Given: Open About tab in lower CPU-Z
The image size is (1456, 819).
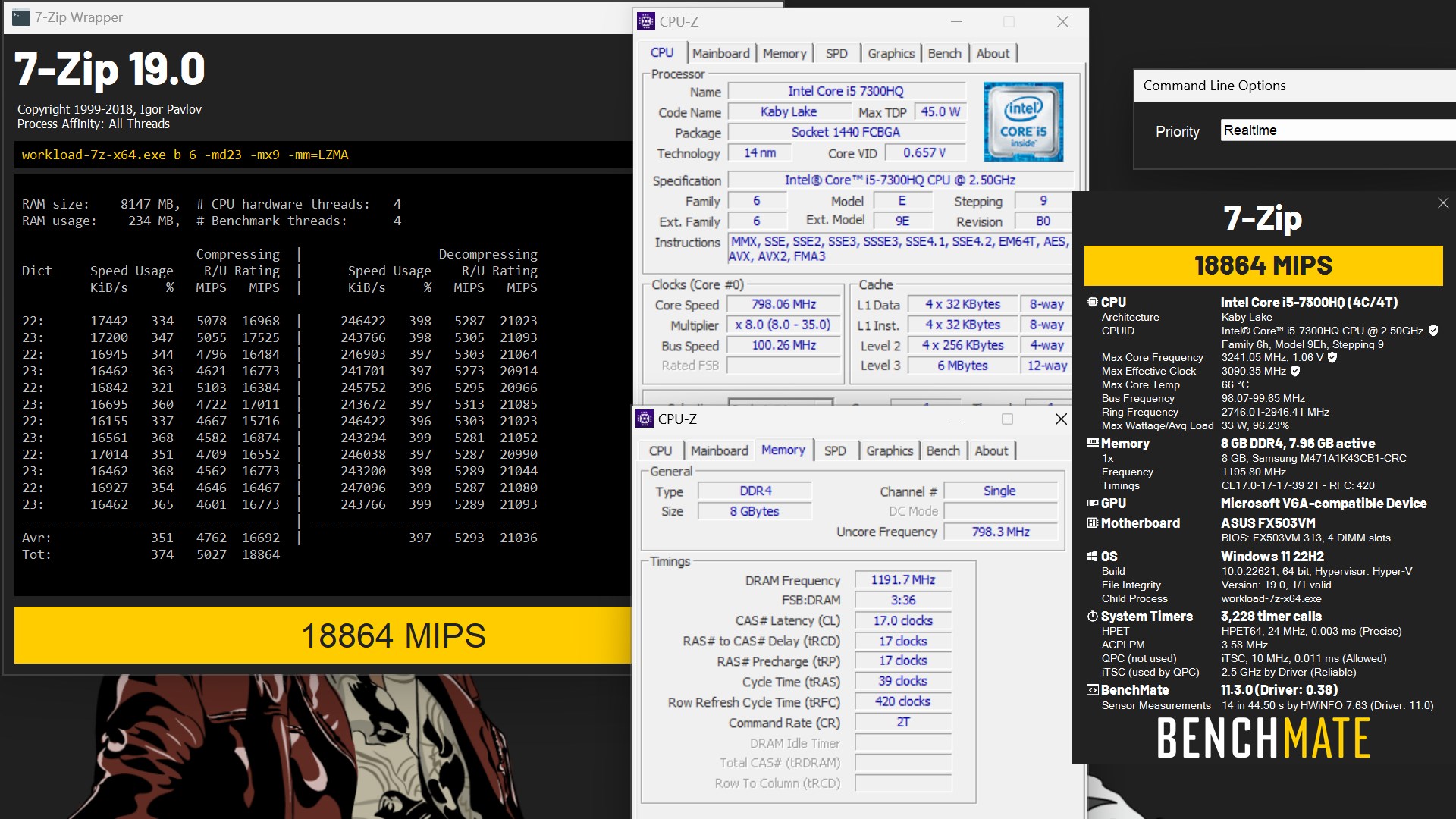Looking at the screenshot, I should pos(991,450).
